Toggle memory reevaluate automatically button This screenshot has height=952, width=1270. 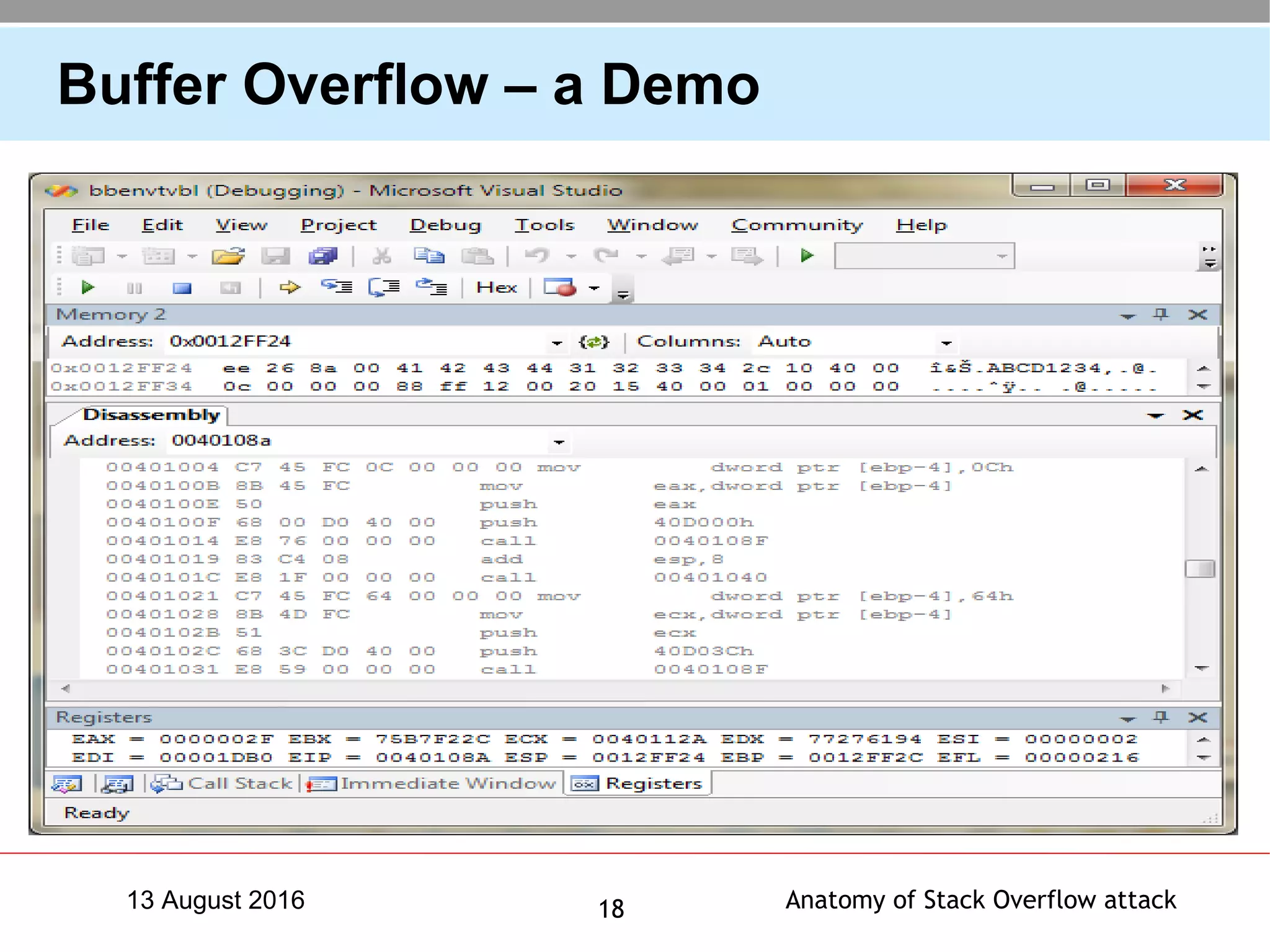tap(593, 342)
